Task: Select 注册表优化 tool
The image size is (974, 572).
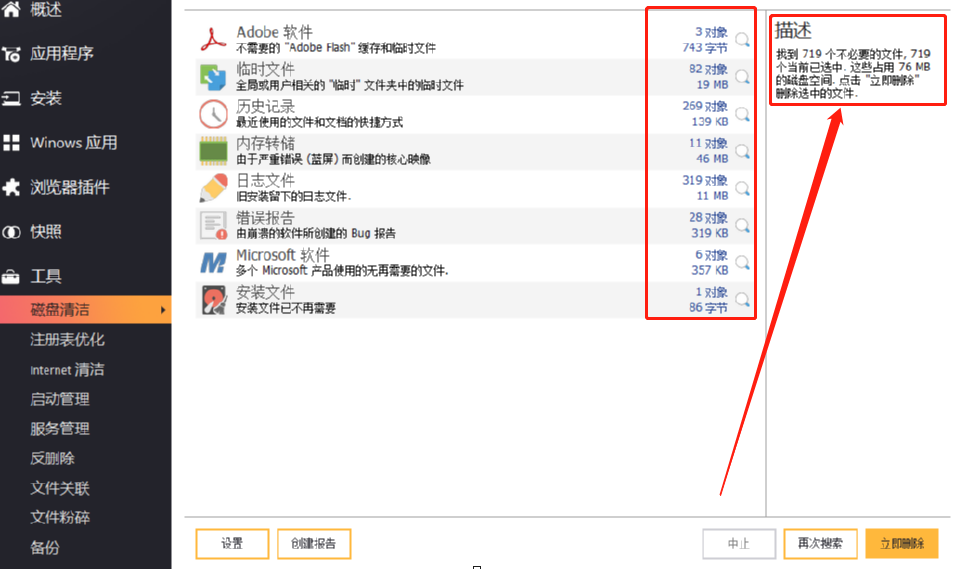Action: pyautogui.click(x=67, y=340)
